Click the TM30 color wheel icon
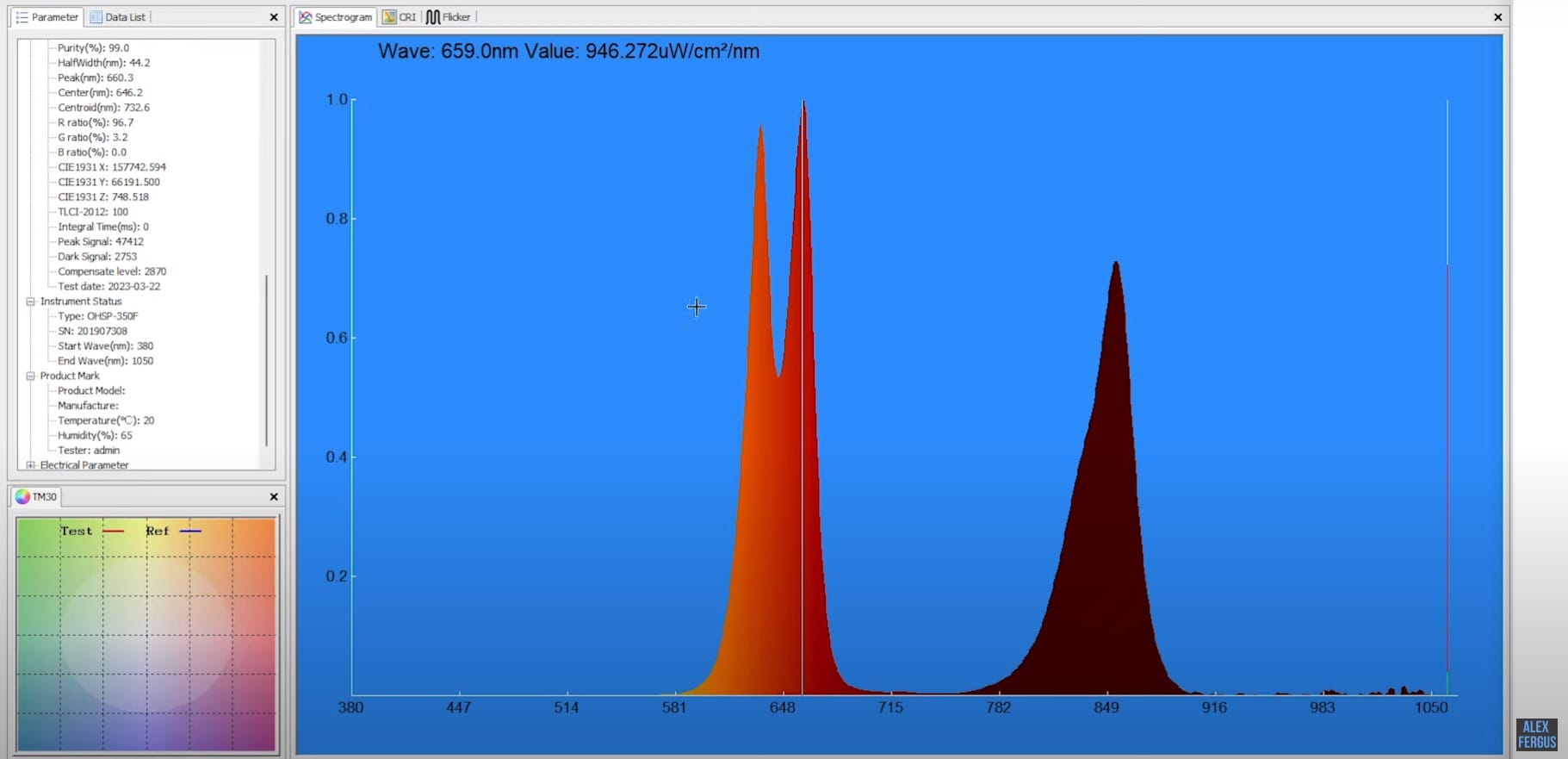 [x=22, y=497]
